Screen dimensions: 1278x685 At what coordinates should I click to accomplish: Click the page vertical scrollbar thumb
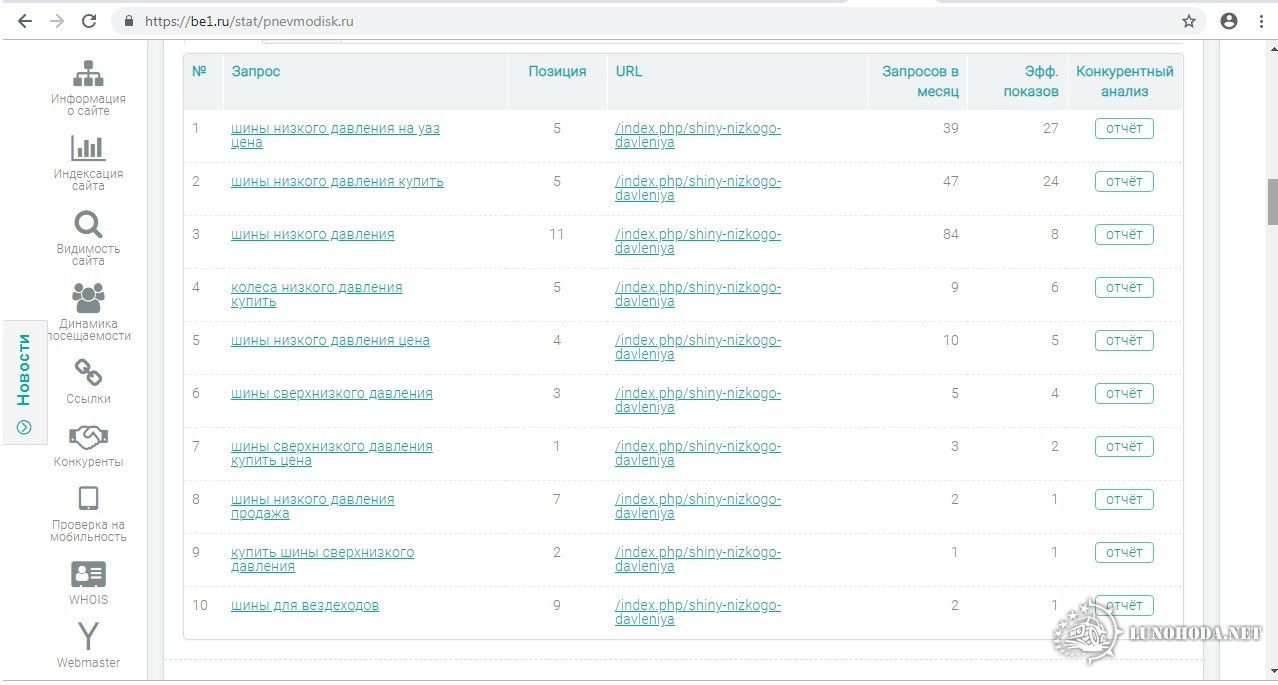click(x=1272, y=202)
